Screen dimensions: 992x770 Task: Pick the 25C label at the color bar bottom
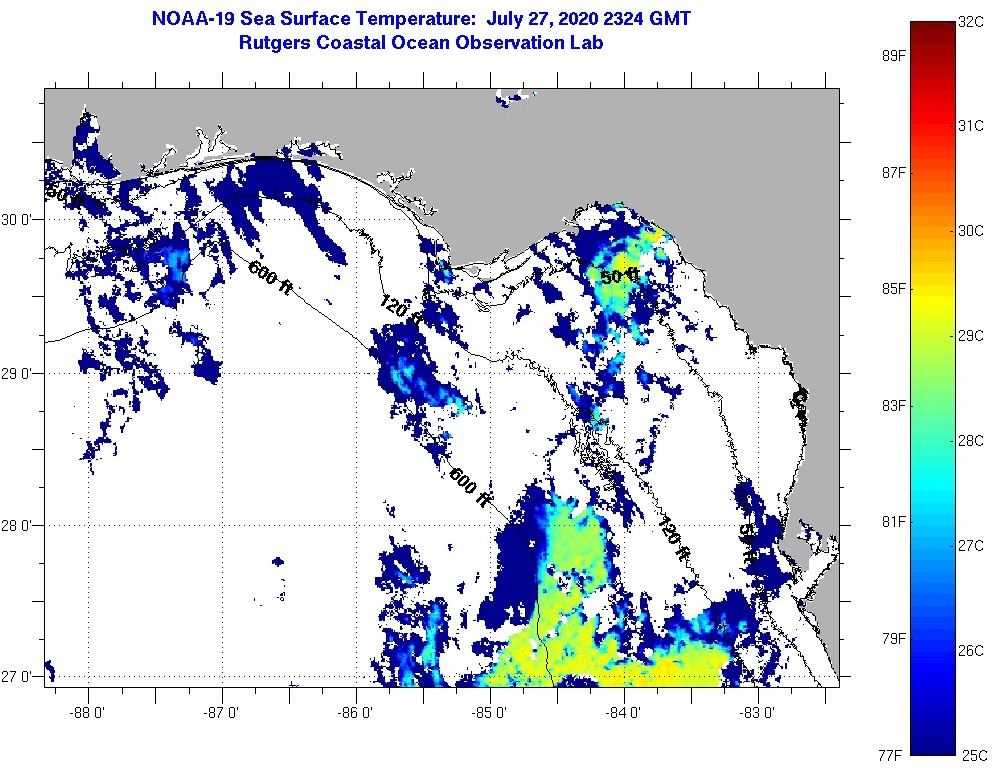coord(973,753)
